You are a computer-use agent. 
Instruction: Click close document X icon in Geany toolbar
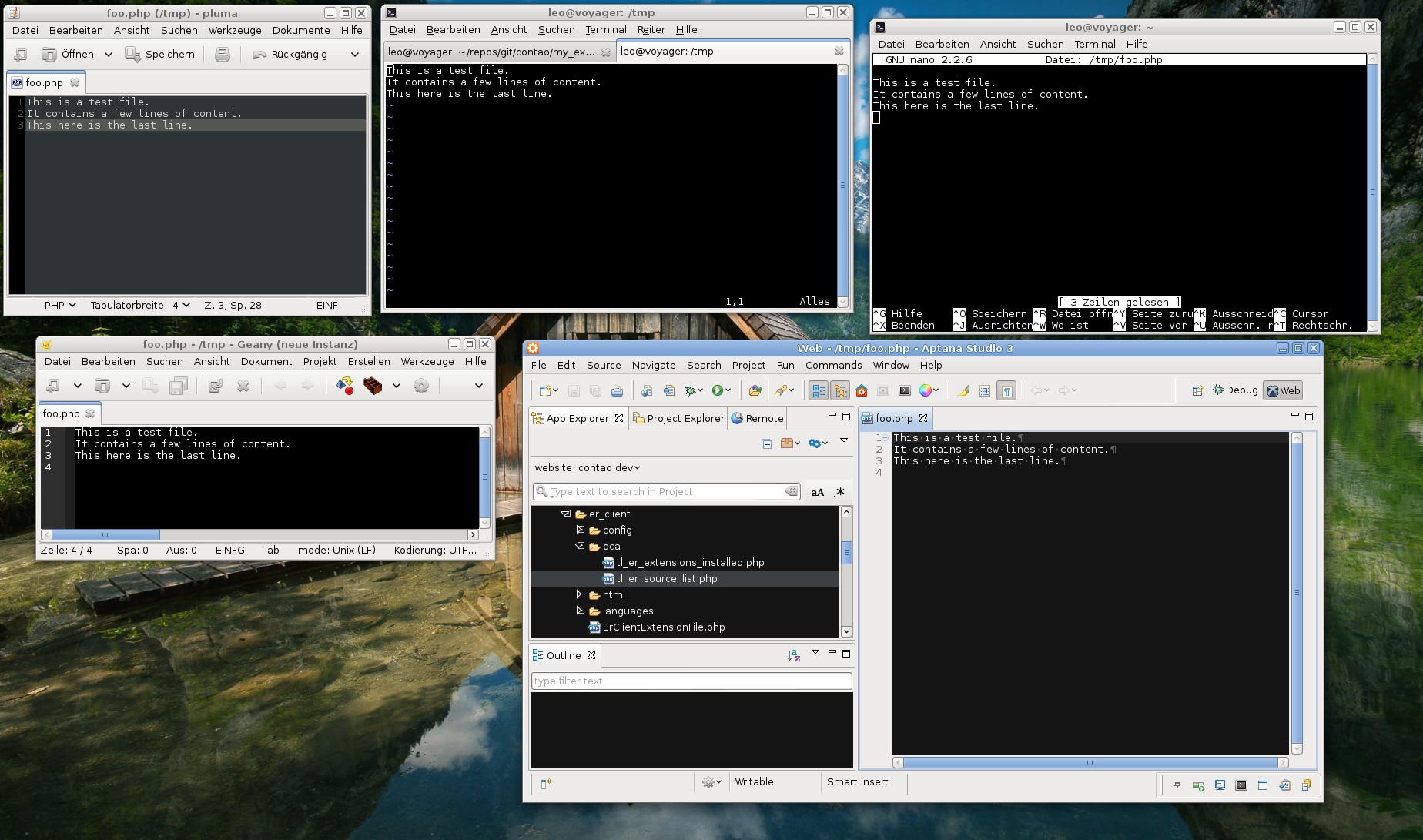click(x=243, y=386)
